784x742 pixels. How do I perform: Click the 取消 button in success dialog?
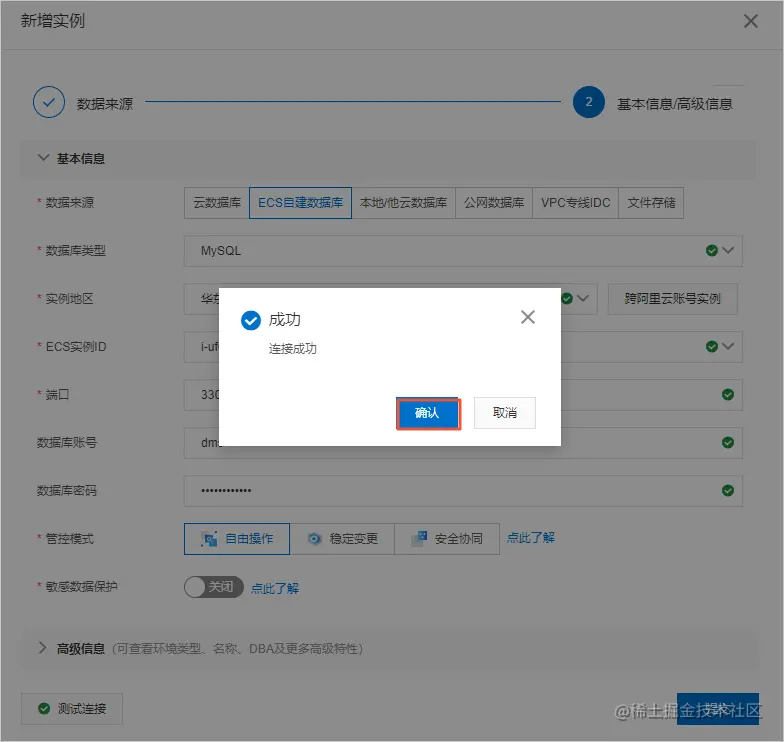(x=504, y=413)
